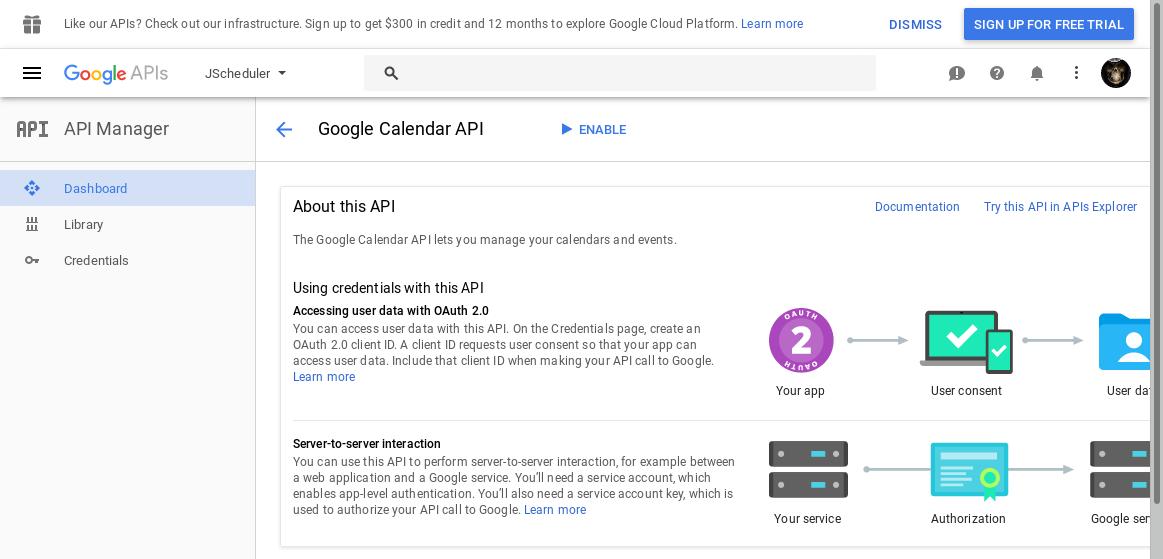Viewport: 1163px width, 559px height.
Task: Click the Google APIs logo
Action: click(x=116, y=73)
